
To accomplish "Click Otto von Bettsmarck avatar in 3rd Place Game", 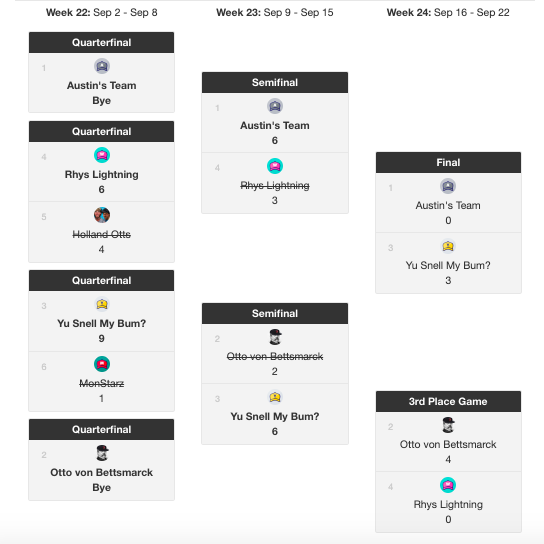I will 448,425.
